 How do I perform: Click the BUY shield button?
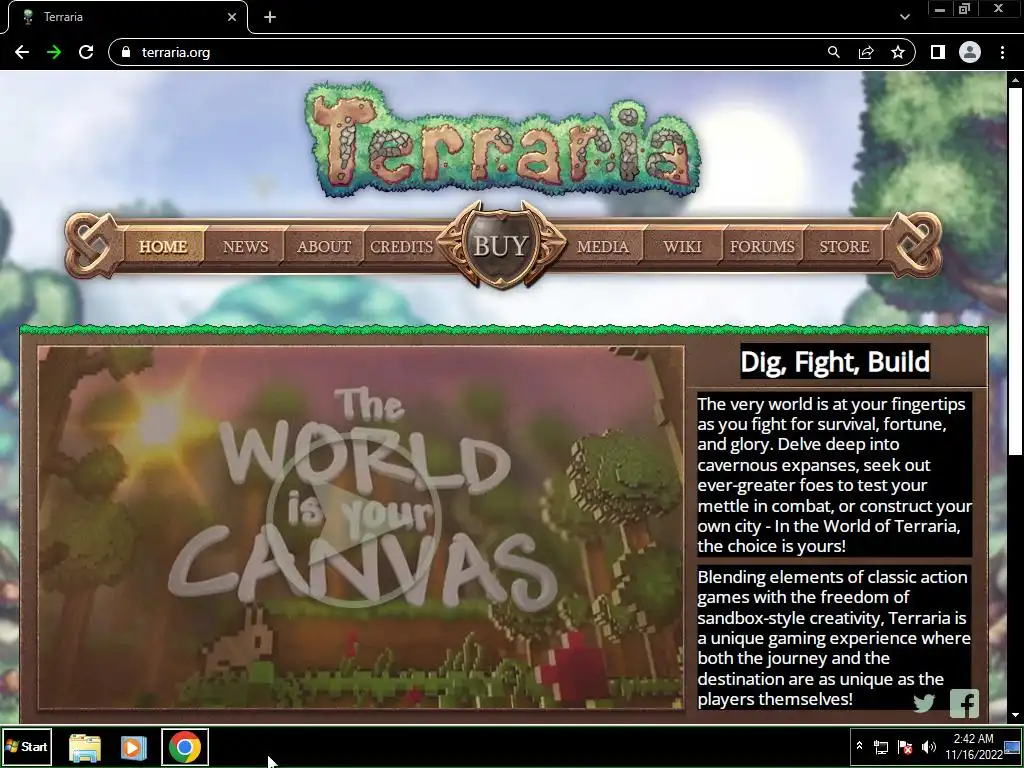501,246
